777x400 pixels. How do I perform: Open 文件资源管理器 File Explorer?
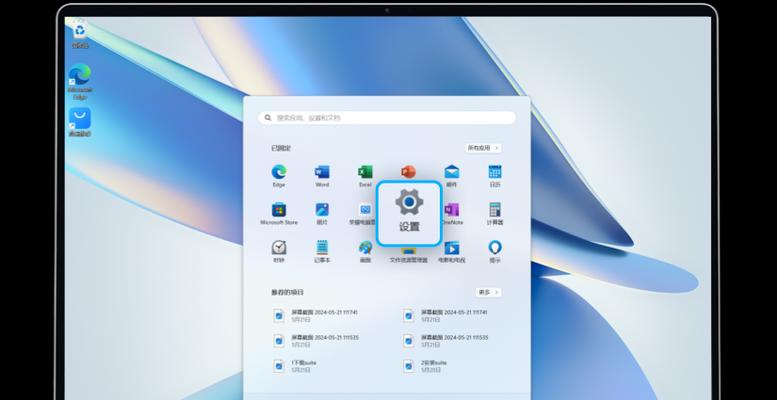408,255
